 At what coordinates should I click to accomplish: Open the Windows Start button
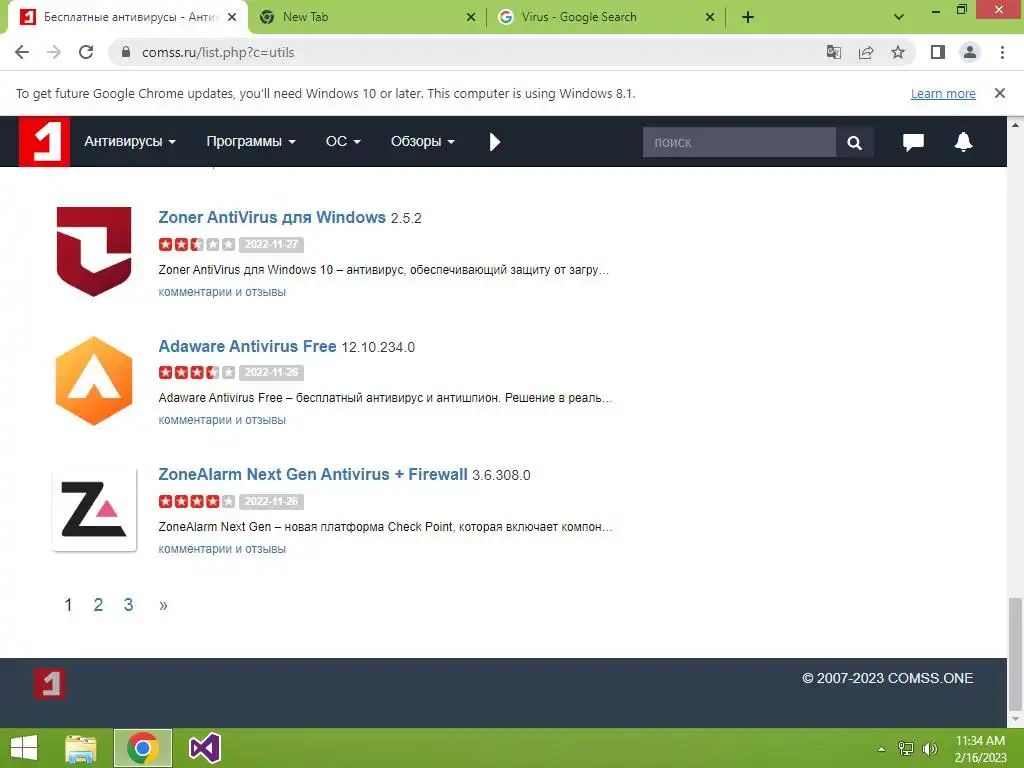tap(24, 748)
